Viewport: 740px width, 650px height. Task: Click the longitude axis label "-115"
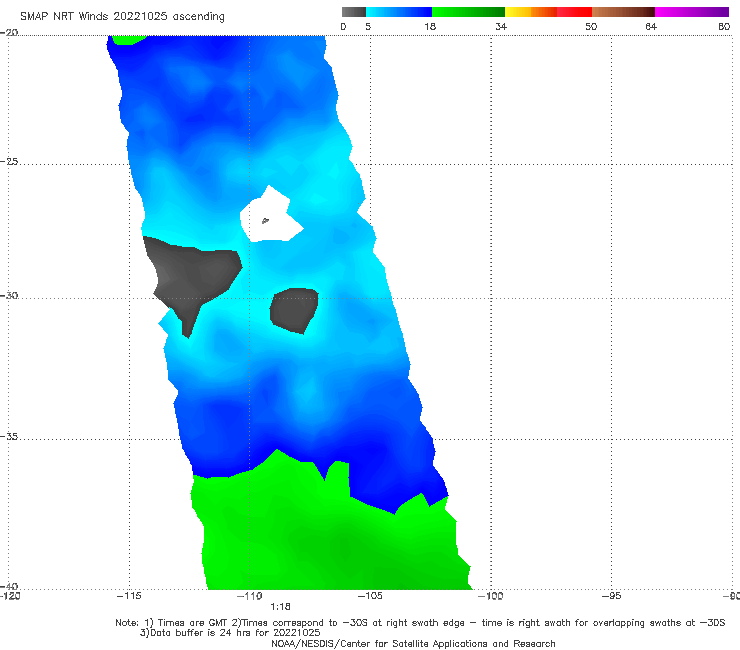point(129,596)
